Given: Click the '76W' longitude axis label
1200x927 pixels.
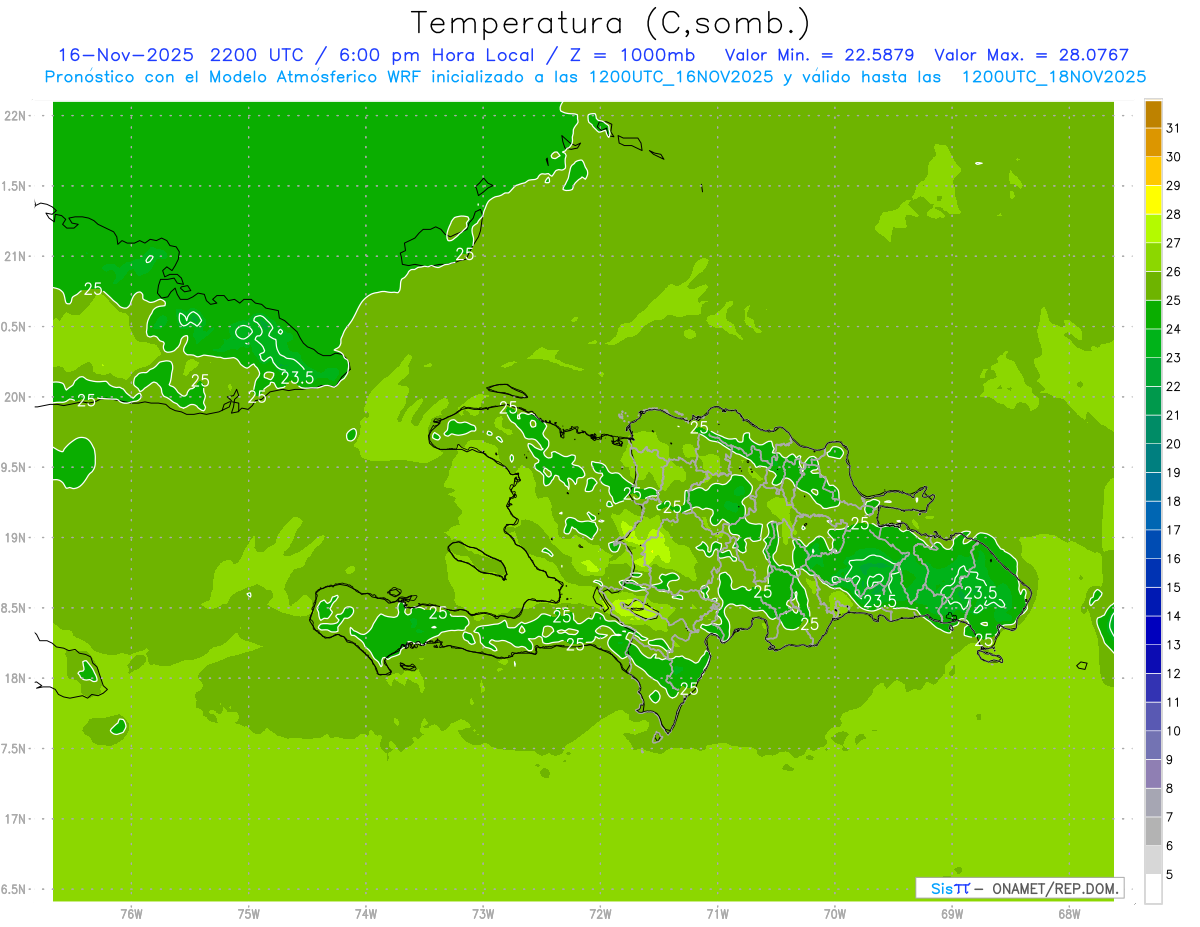Looking at the screenshot, I should 131,914.
